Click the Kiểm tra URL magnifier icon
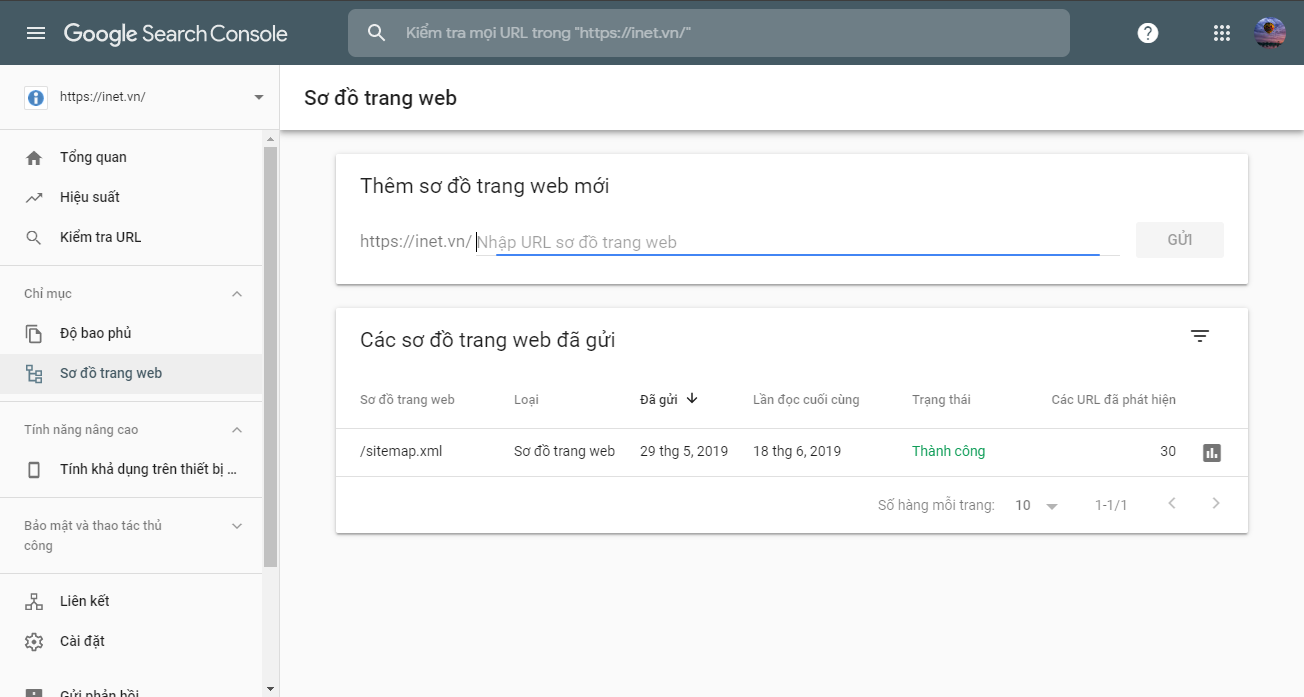The width and height of the screenshot is (1304, 697). 34,237
